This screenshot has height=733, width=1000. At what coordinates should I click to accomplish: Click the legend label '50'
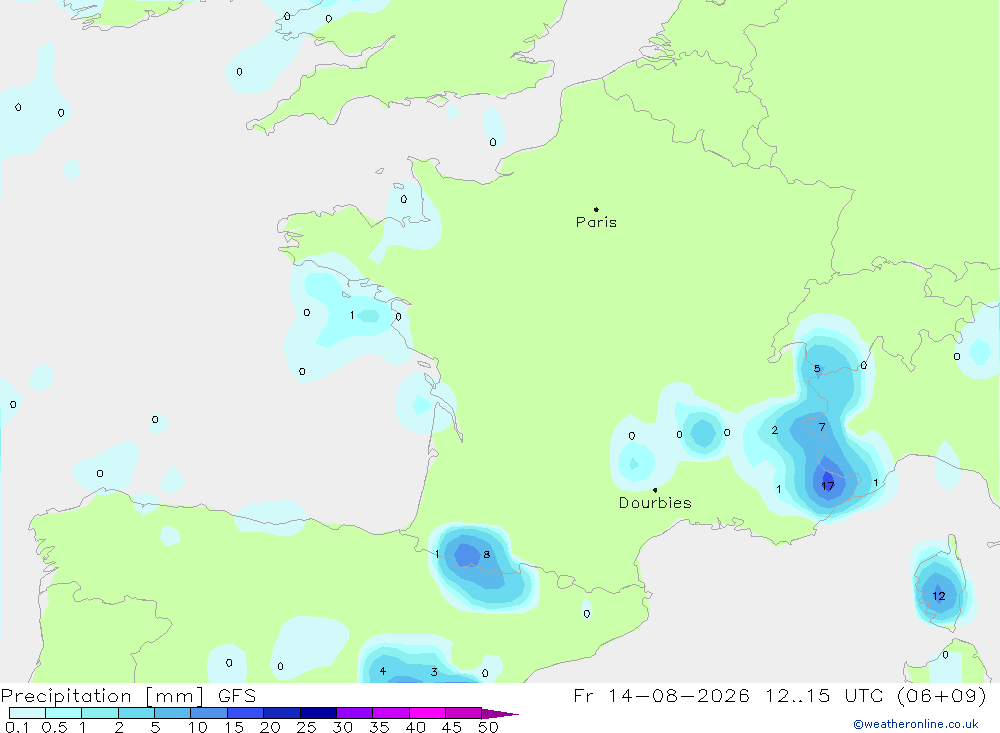[x=488, y=727]
